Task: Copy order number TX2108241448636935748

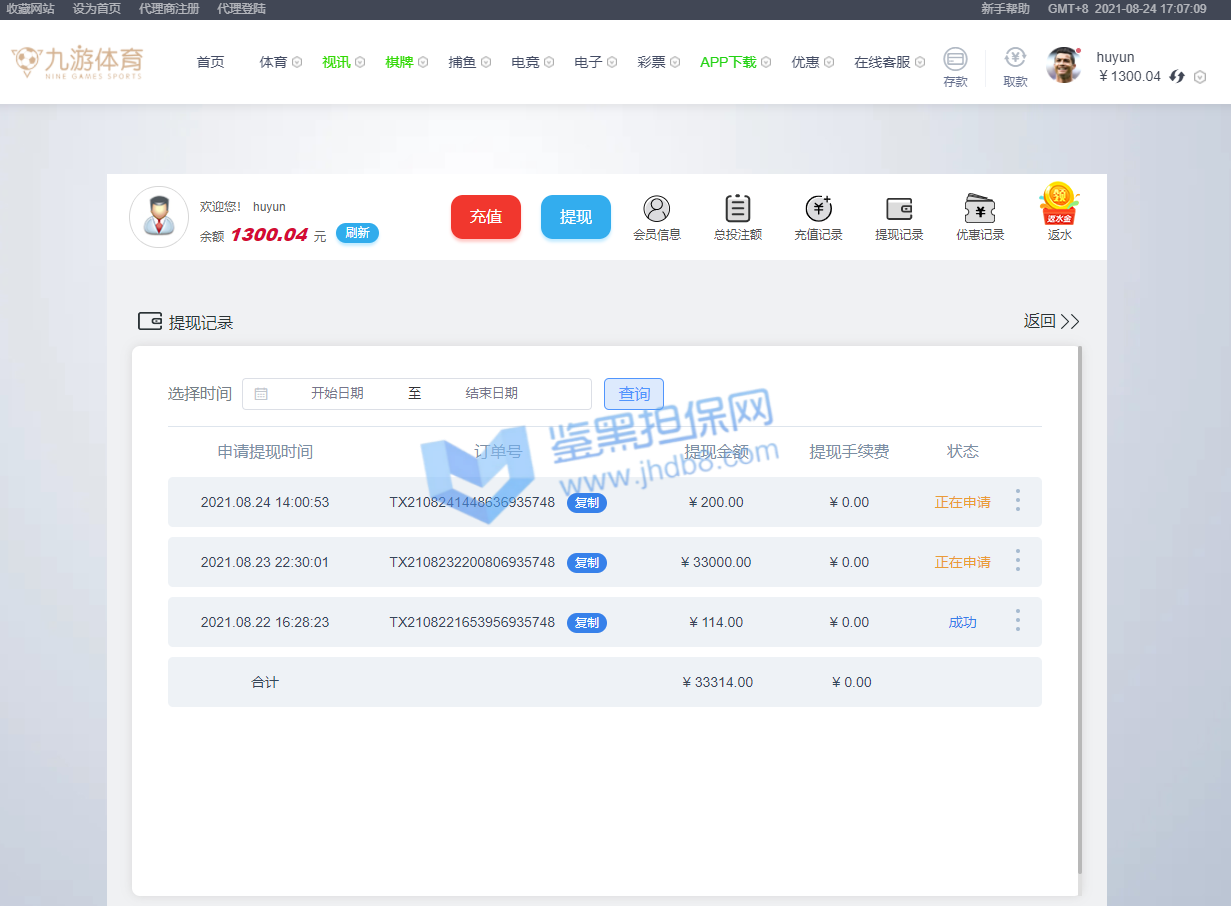Action: [x=587, y=503]
